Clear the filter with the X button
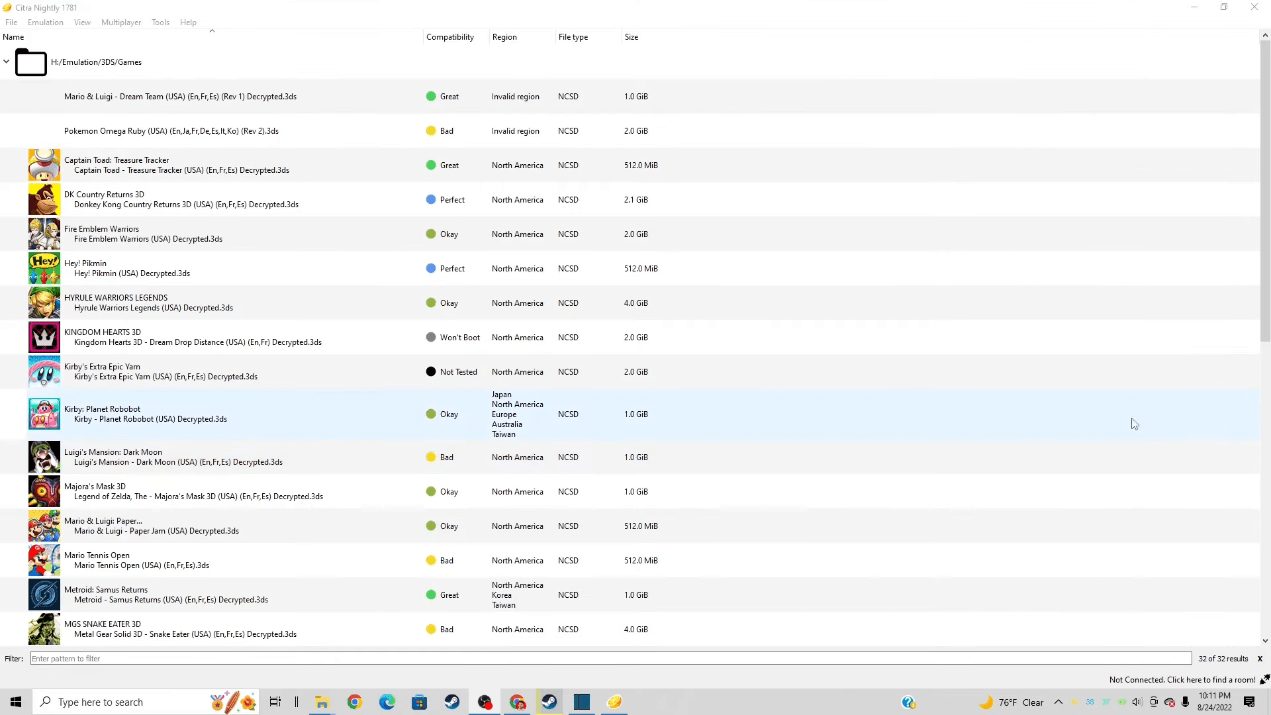The height and width of the screenshot is (715, 1271). point(1260,659)
